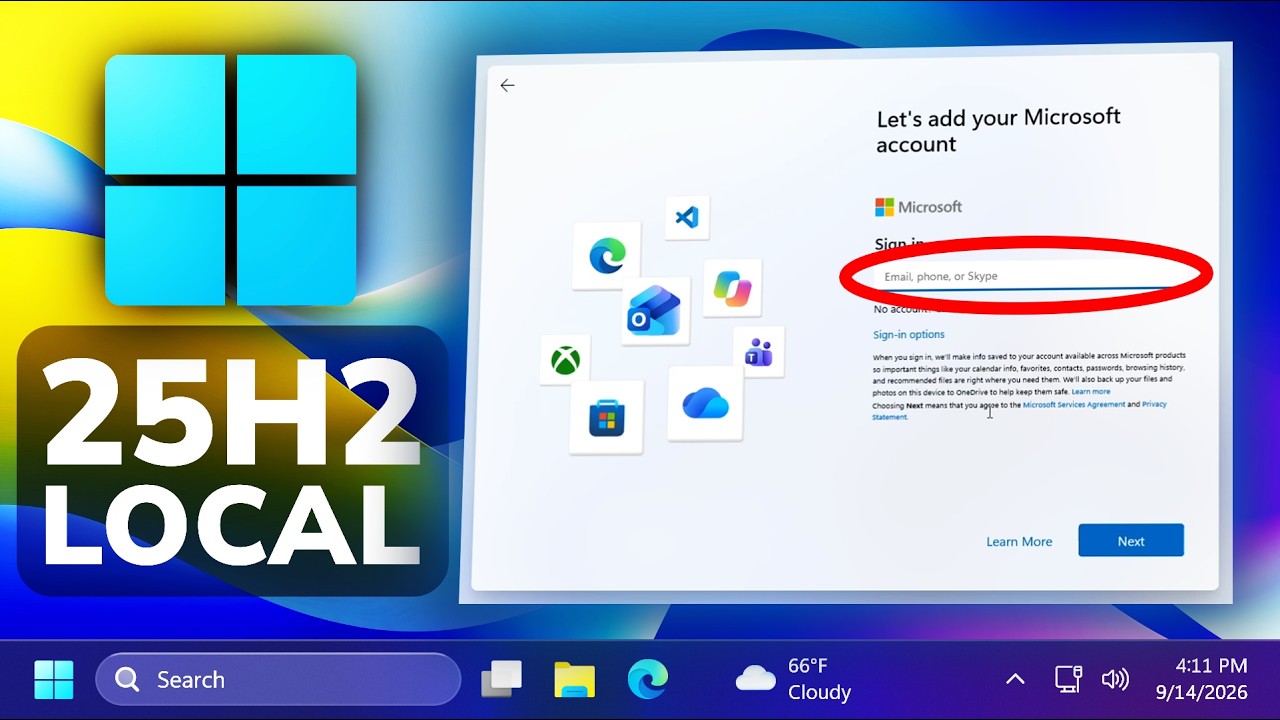Screen dimensions: 1280x720
Task: Open File Explorer from the taskbar
Action: pyautogui.click(x=575, y=680)
